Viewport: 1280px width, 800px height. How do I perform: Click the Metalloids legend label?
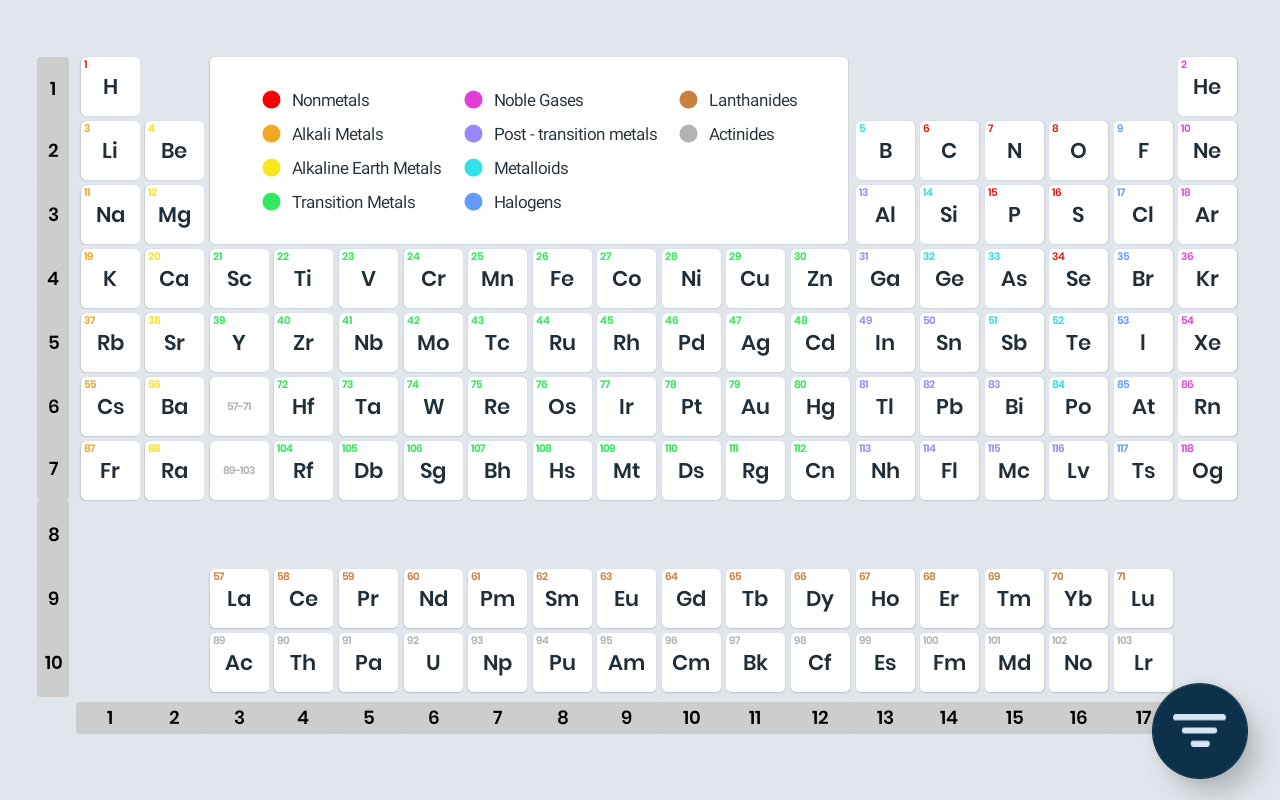pyautogui.click(x=531, y=168)
